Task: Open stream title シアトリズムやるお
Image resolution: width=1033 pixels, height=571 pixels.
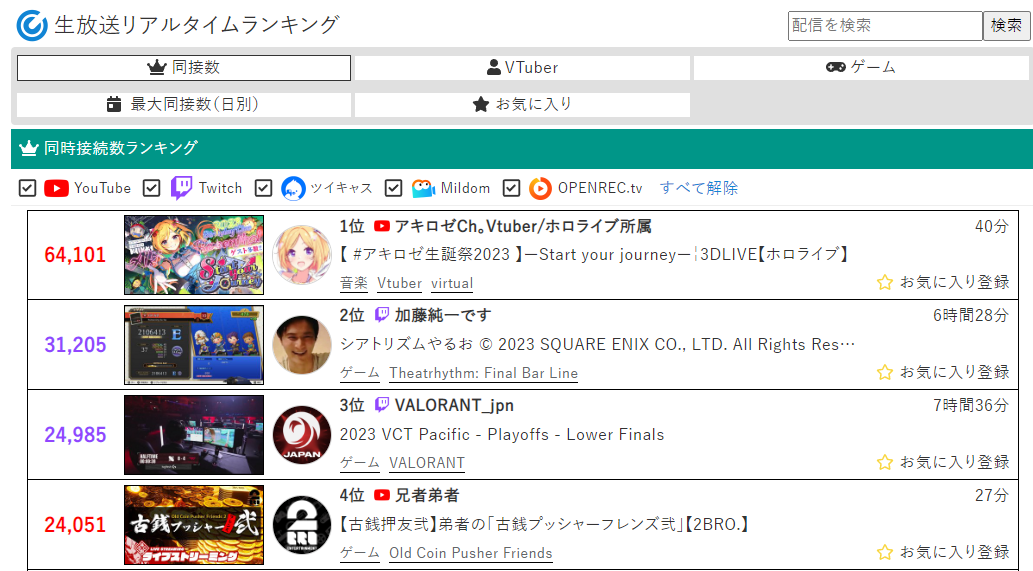Action: click(598, 345)
